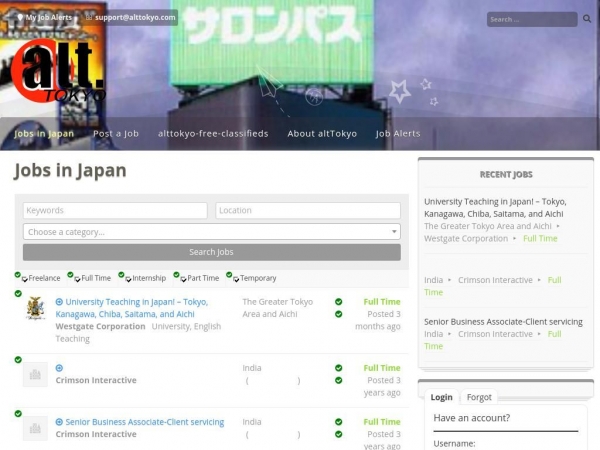600x450 pixels.
Task: Toggle the Freelance job type checkbox
Action: click(24, 279)
